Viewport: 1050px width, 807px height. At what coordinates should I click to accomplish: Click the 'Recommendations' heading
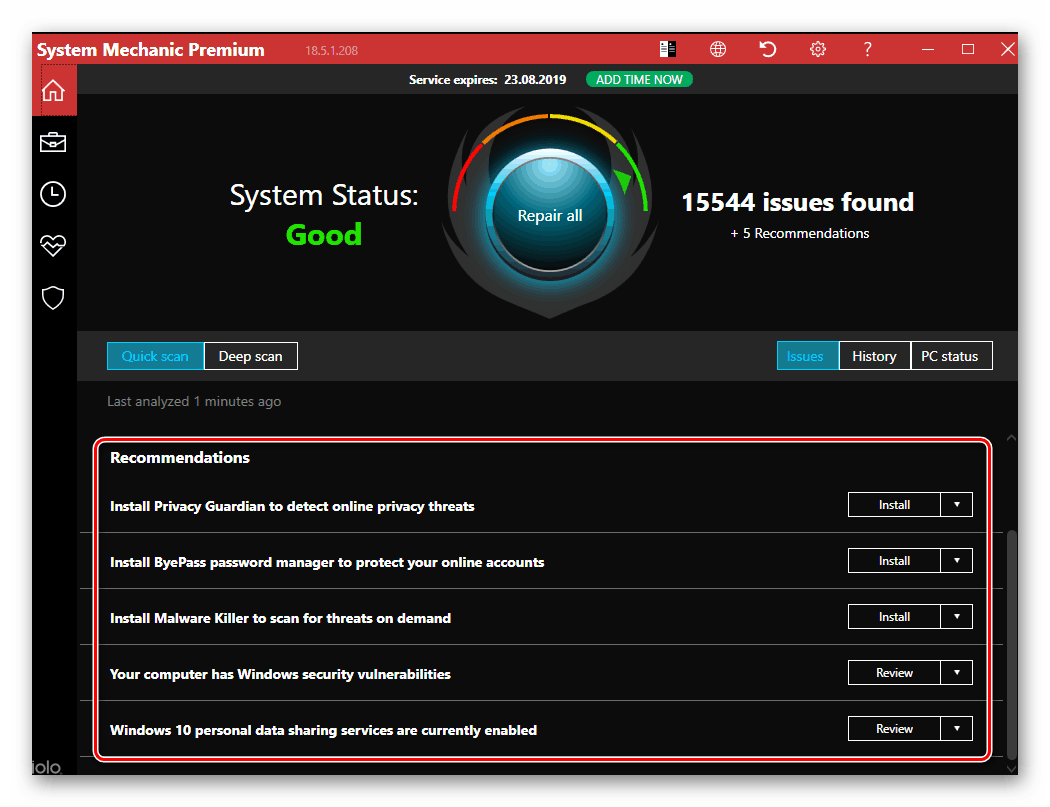coord(179,457)
